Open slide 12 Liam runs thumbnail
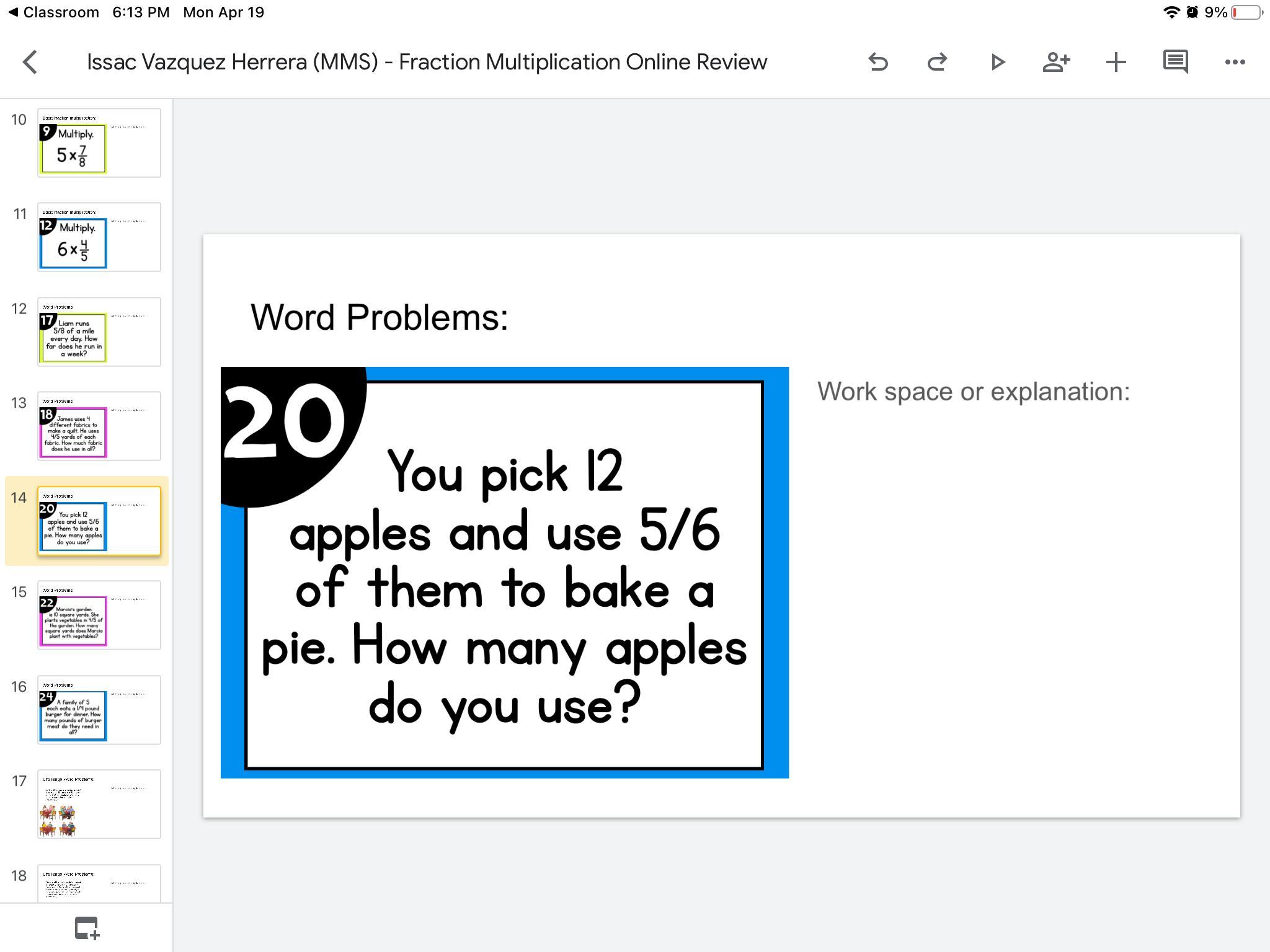 (99, 332)
